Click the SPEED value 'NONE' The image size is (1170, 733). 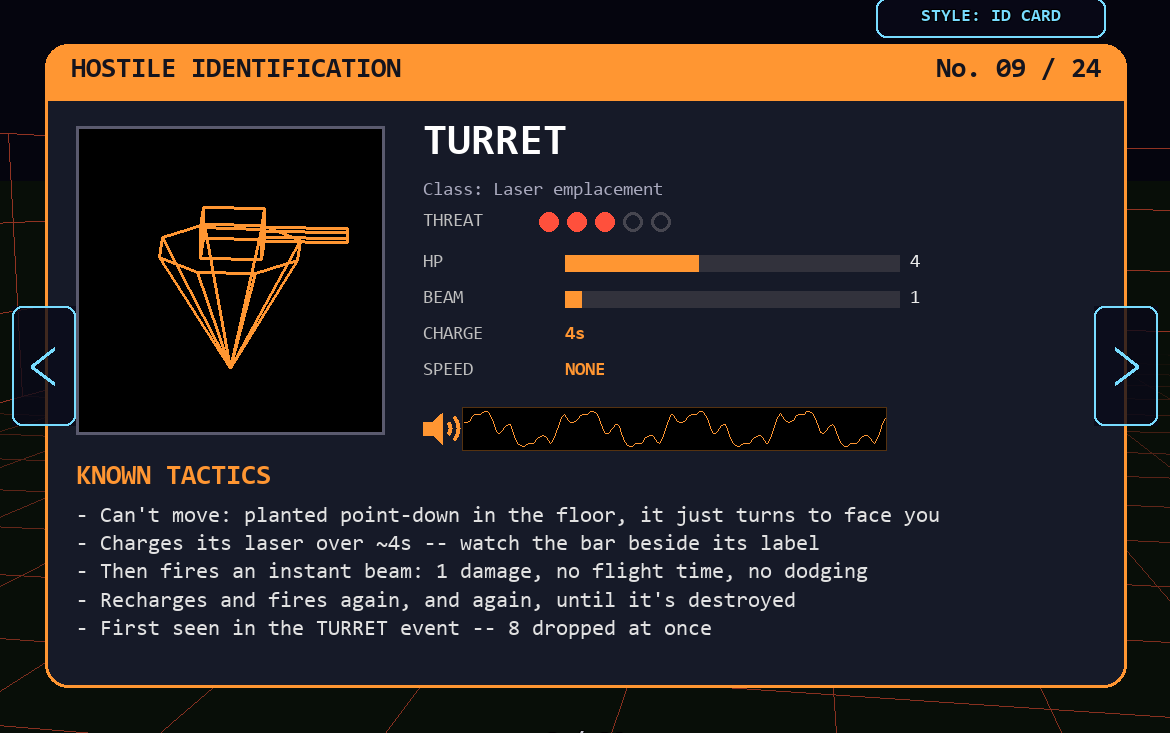(584, 369)
